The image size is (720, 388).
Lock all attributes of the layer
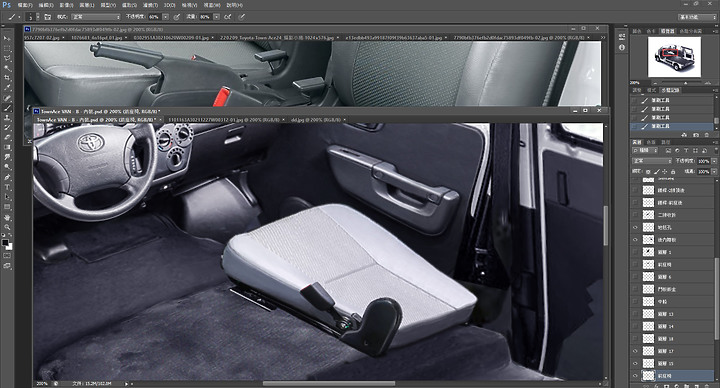coord(673,172)
